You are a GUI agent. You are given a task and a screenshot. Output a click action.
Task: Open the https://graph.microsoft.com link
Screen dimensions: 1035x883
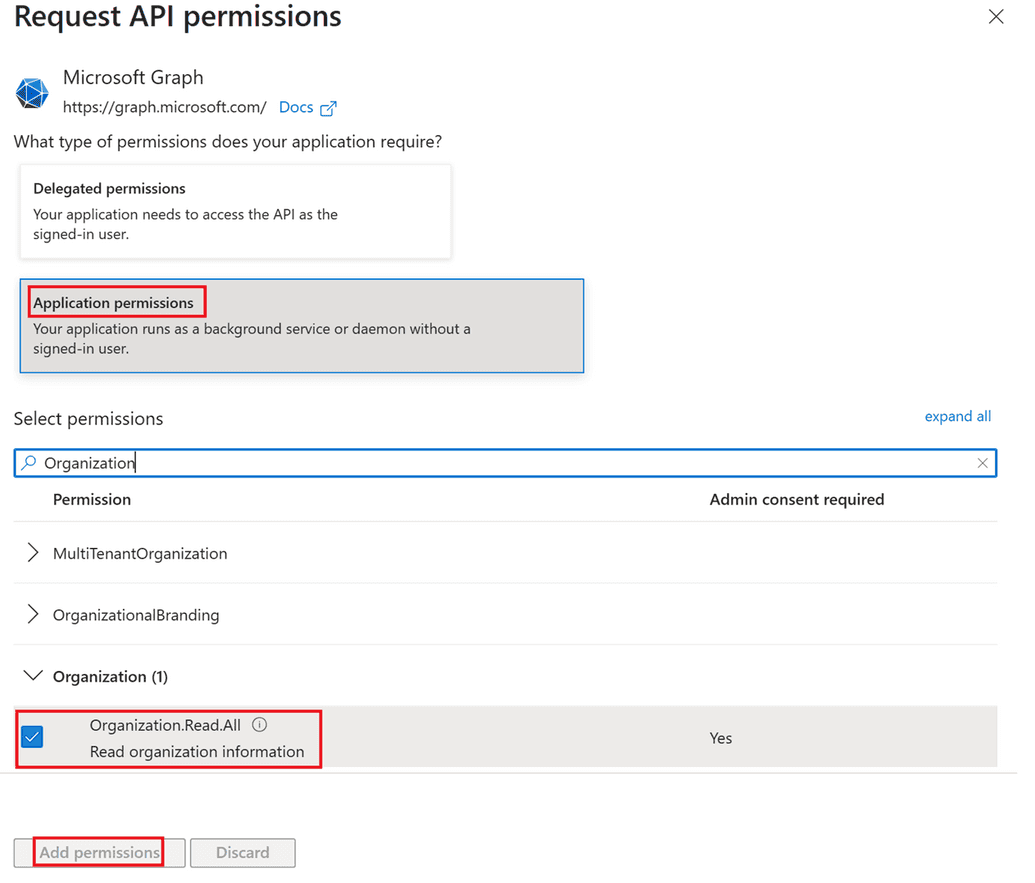point(164,107)
